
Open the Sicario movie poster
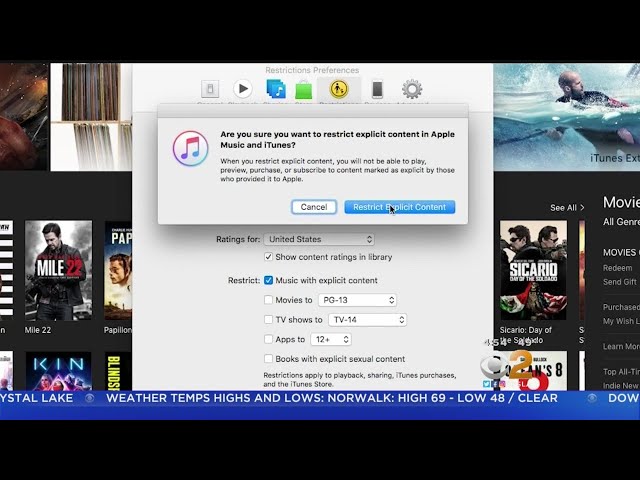[533, 270]
